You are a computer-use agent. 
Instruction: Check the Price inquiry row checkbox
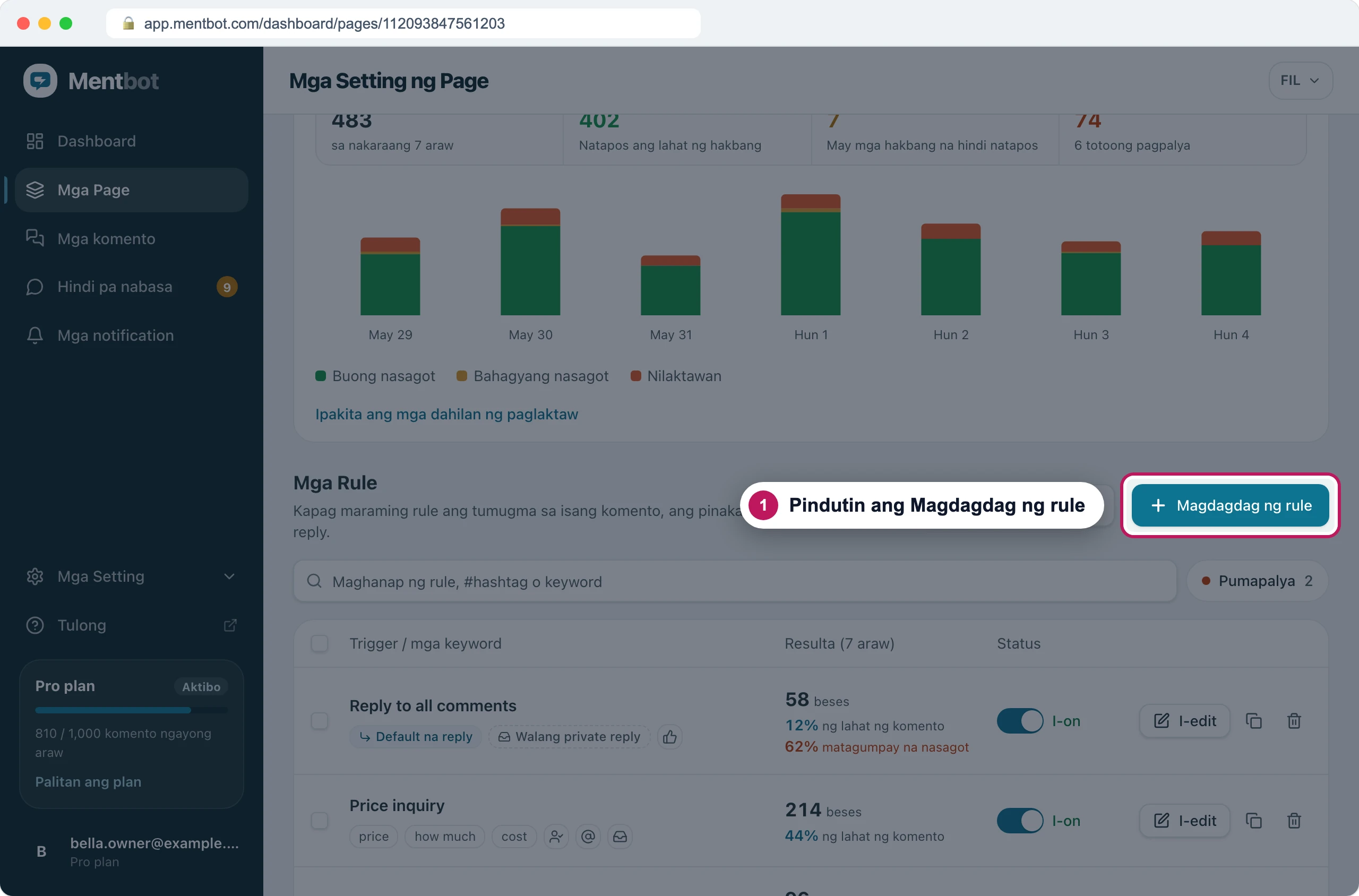[x=320, y=820]
